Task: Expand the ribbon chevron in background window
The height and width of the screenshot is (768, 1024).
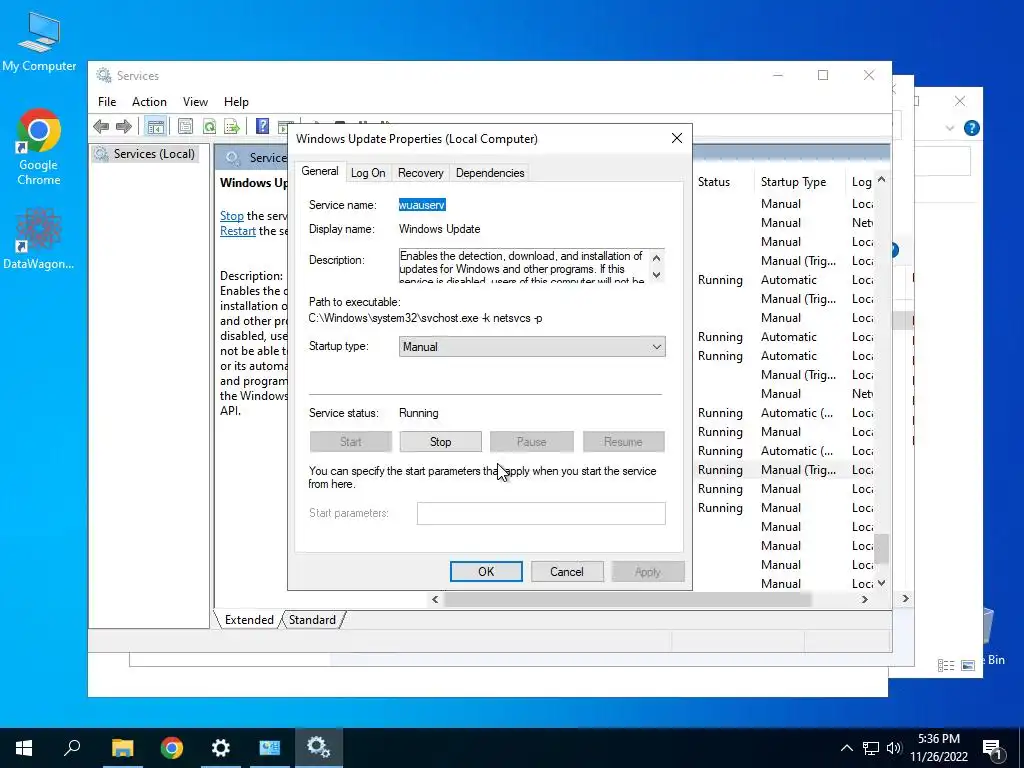Action: 950,128
